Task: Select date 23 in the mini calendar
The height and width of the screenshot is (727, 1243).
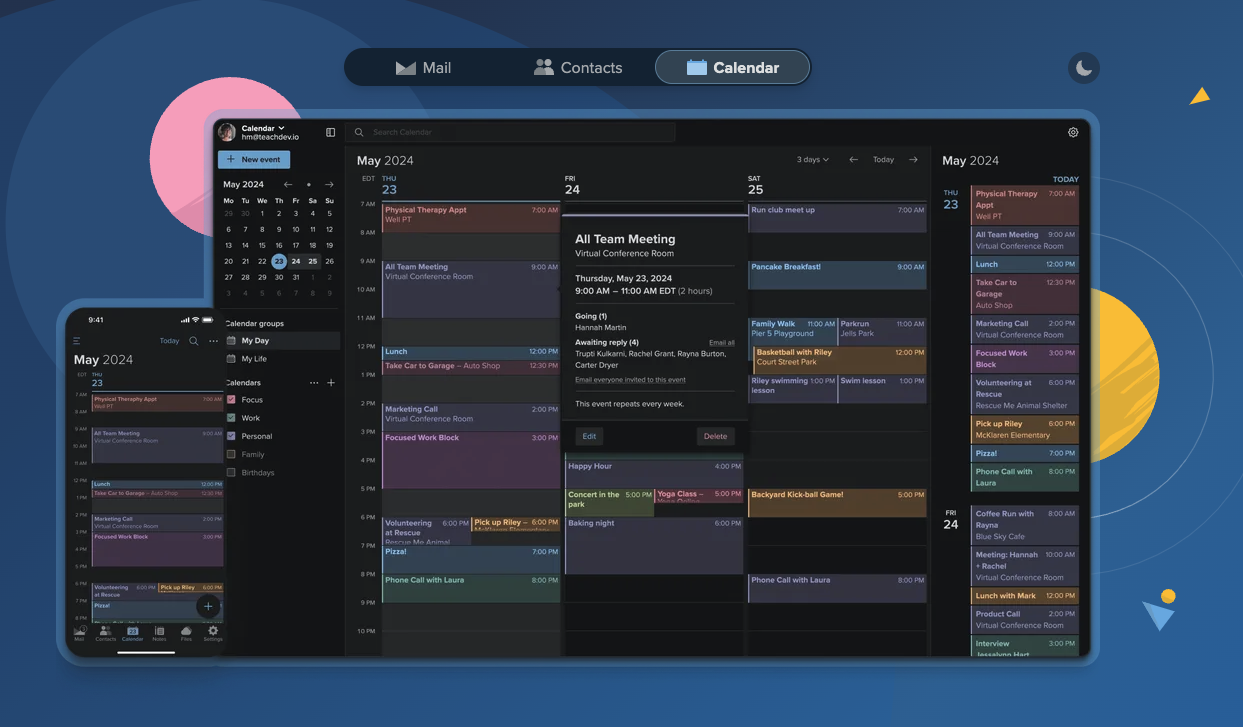Action: pyautogui.click(x=279, y=261)
